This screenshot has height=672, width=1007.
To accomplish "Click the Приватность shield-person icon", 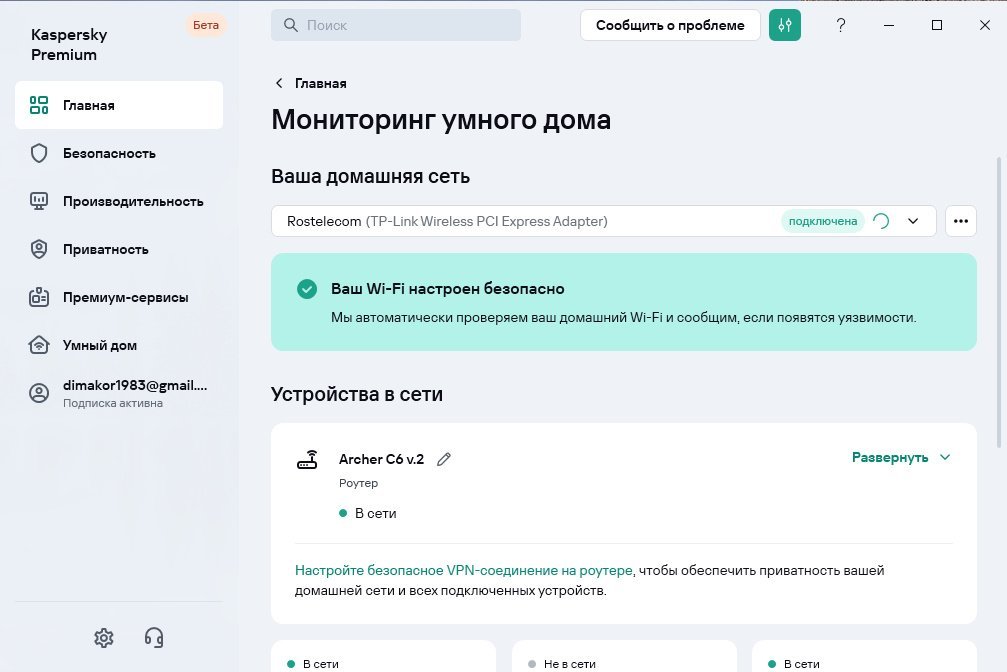I will tap(39, 249).
